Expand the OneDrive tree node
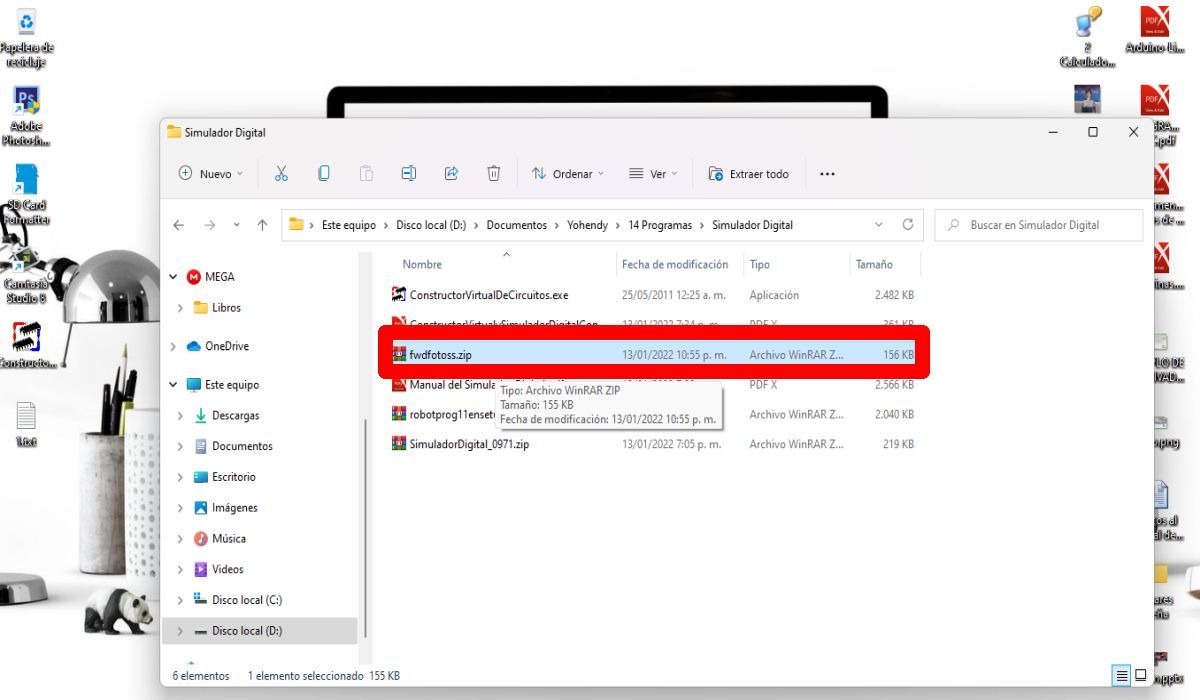The image size is (1200, 700). 173,346
